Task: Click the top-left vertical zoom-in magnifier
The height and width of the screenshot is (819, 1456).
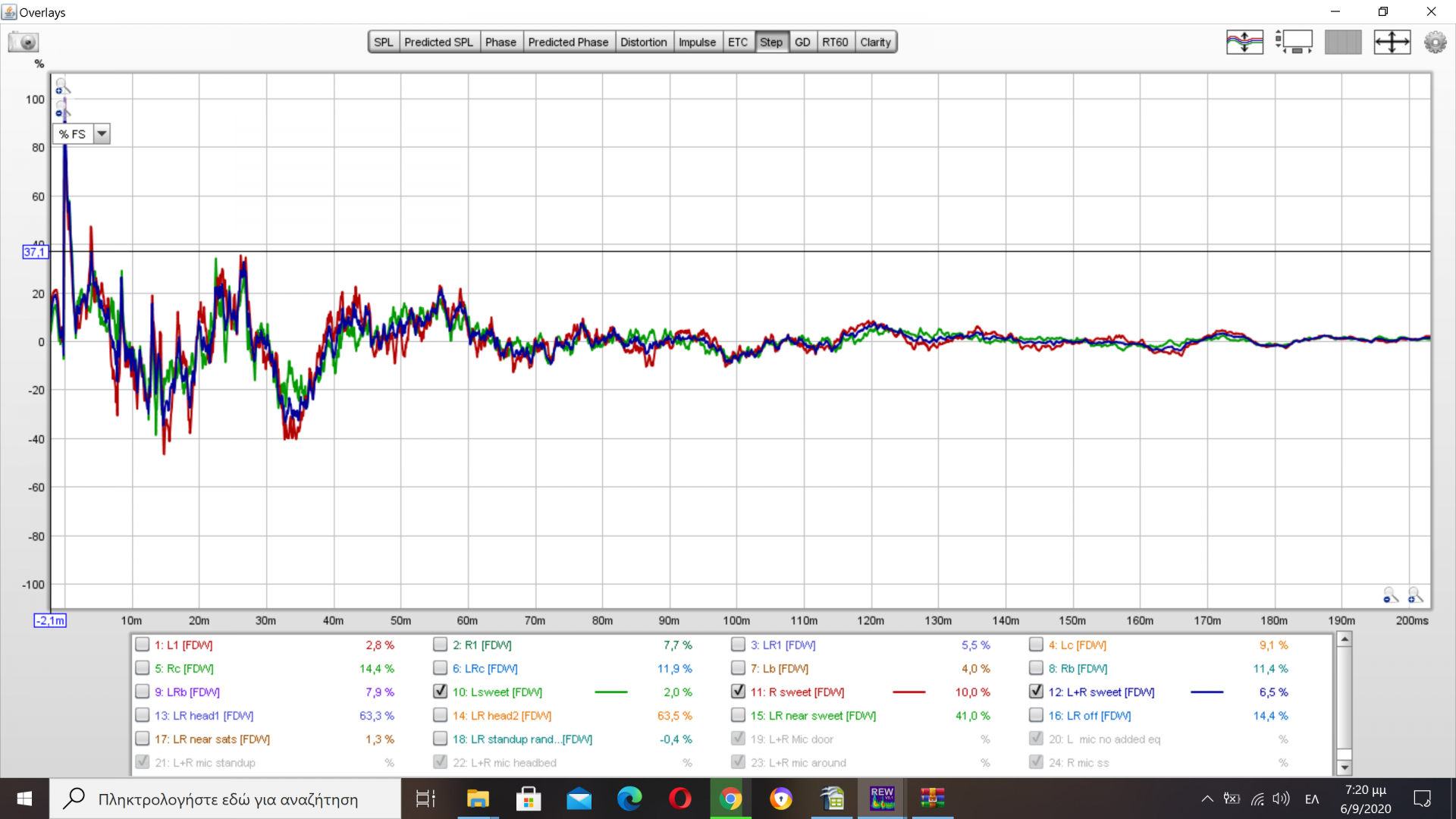Action: tap(61, 86)
